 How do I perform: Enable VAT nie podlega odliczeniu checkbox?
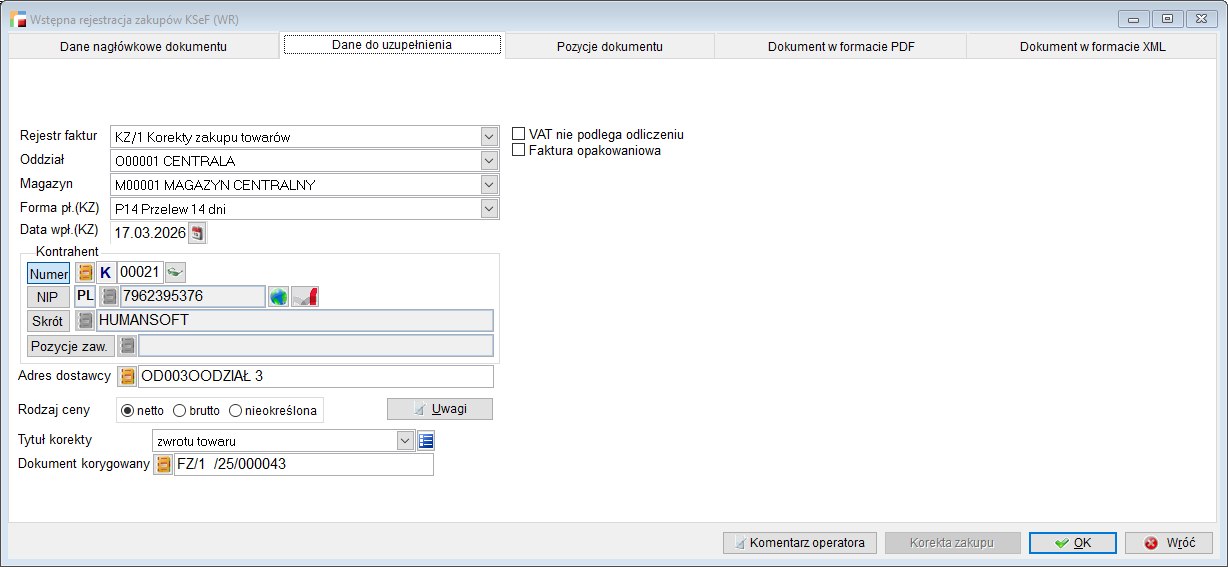click(519, 134)
